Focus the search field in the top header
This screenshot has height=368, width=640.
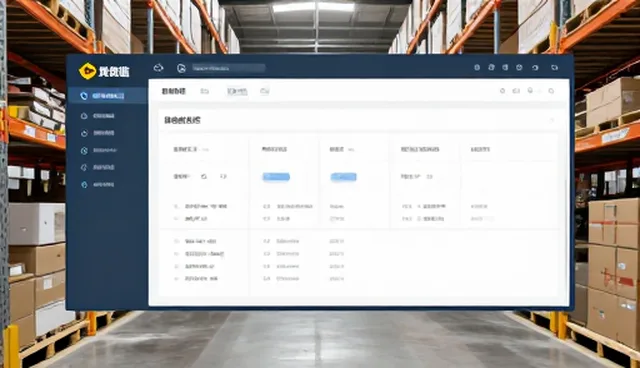click(229, 68)
